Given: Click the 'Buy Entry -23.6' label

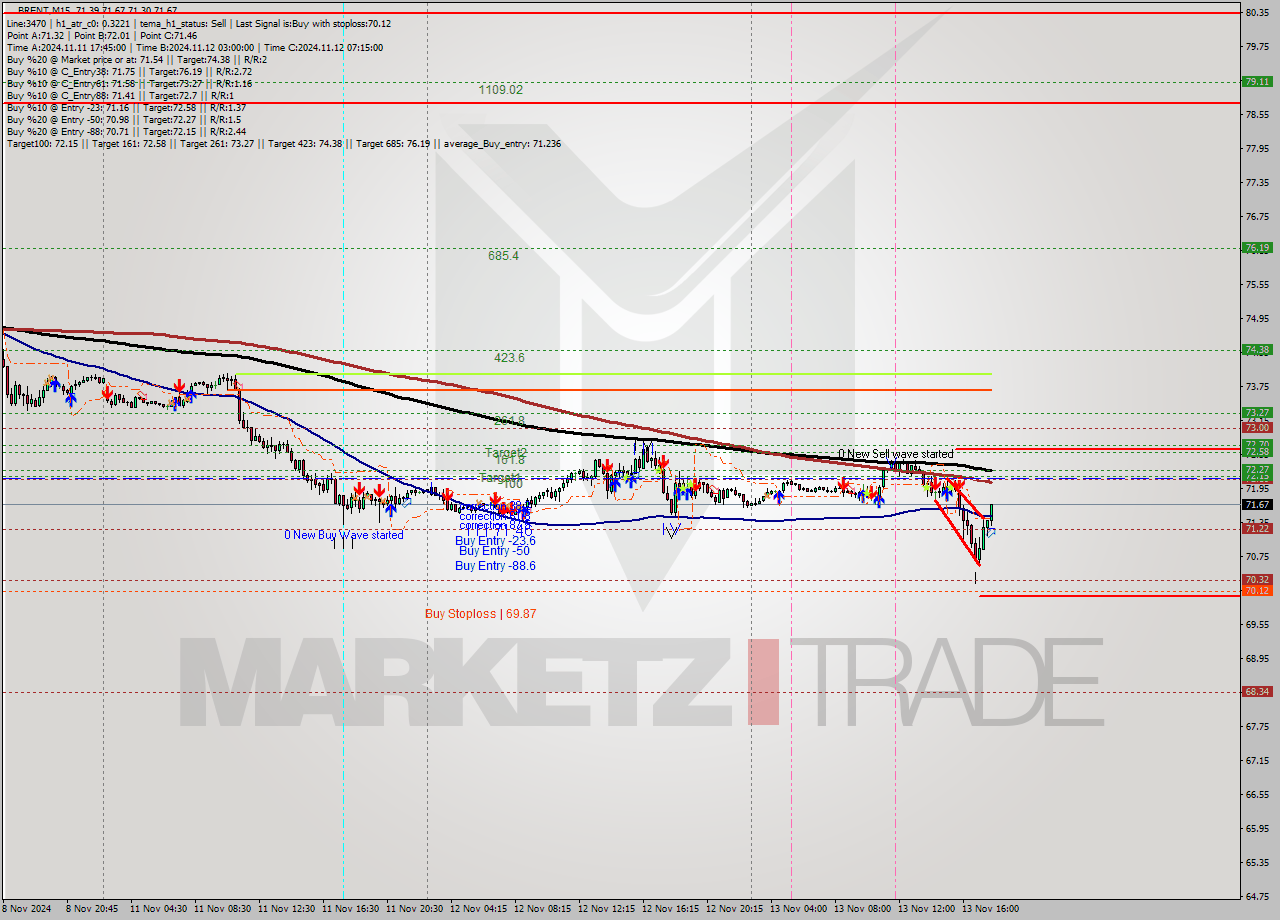Looking at the screenshot, I should pos(495,540).
